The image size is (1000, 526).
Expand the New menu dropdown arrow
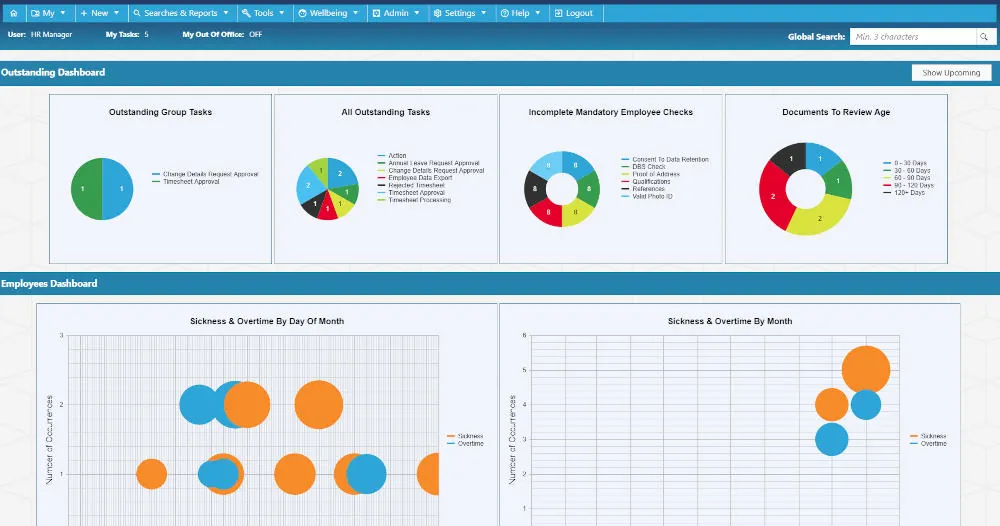116,13
